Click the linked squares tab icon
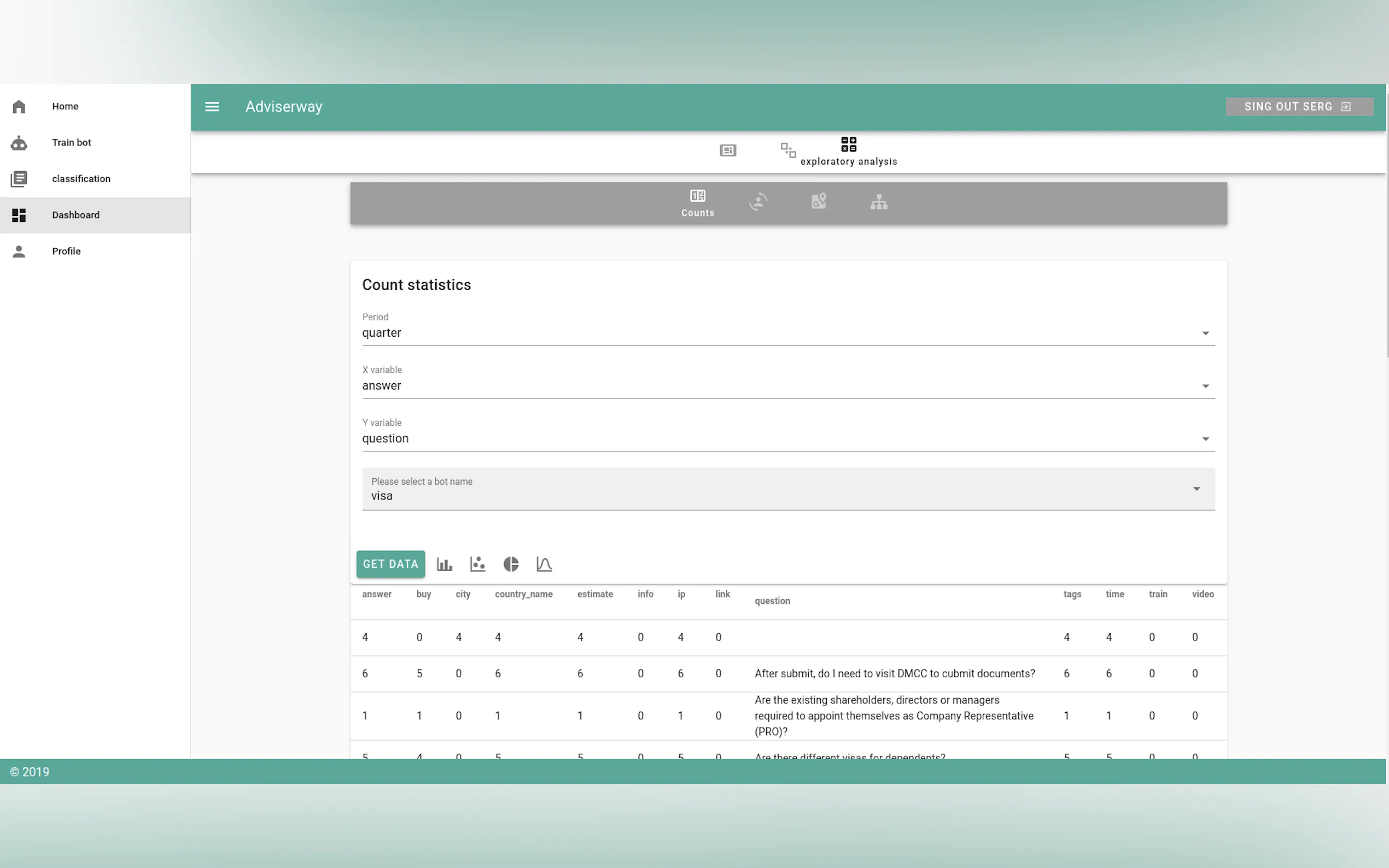The width and height of the screenshot is (1389, 868). pyautogui.click(x=788, y=150)
